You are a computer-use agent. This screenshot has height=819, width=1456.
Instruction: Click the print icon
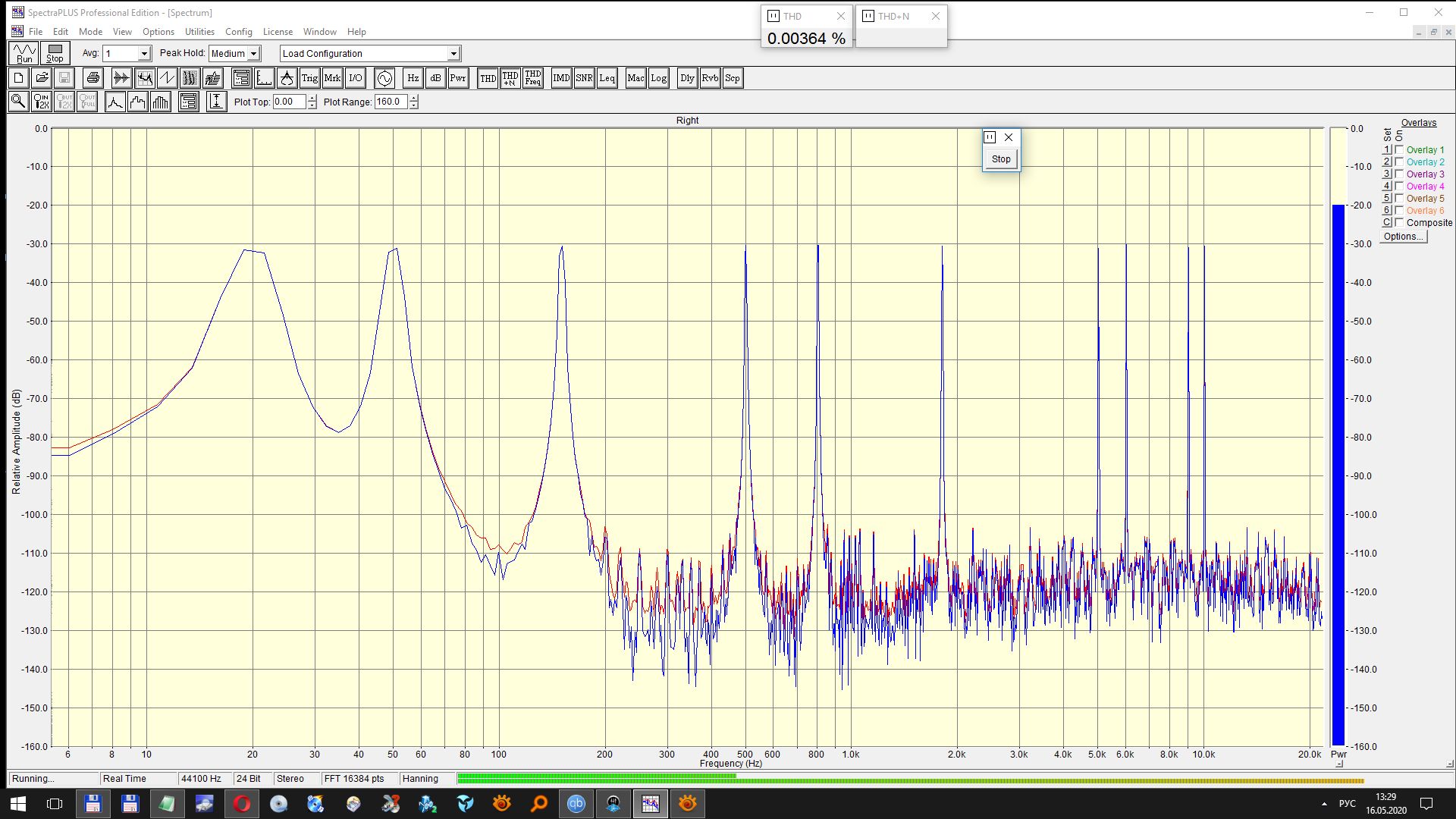(x=93, y=78)
